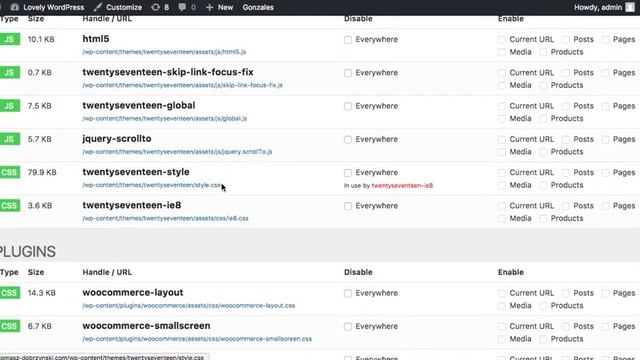
Task: Click the 79.9 KB size value
Action: point(42,172)
